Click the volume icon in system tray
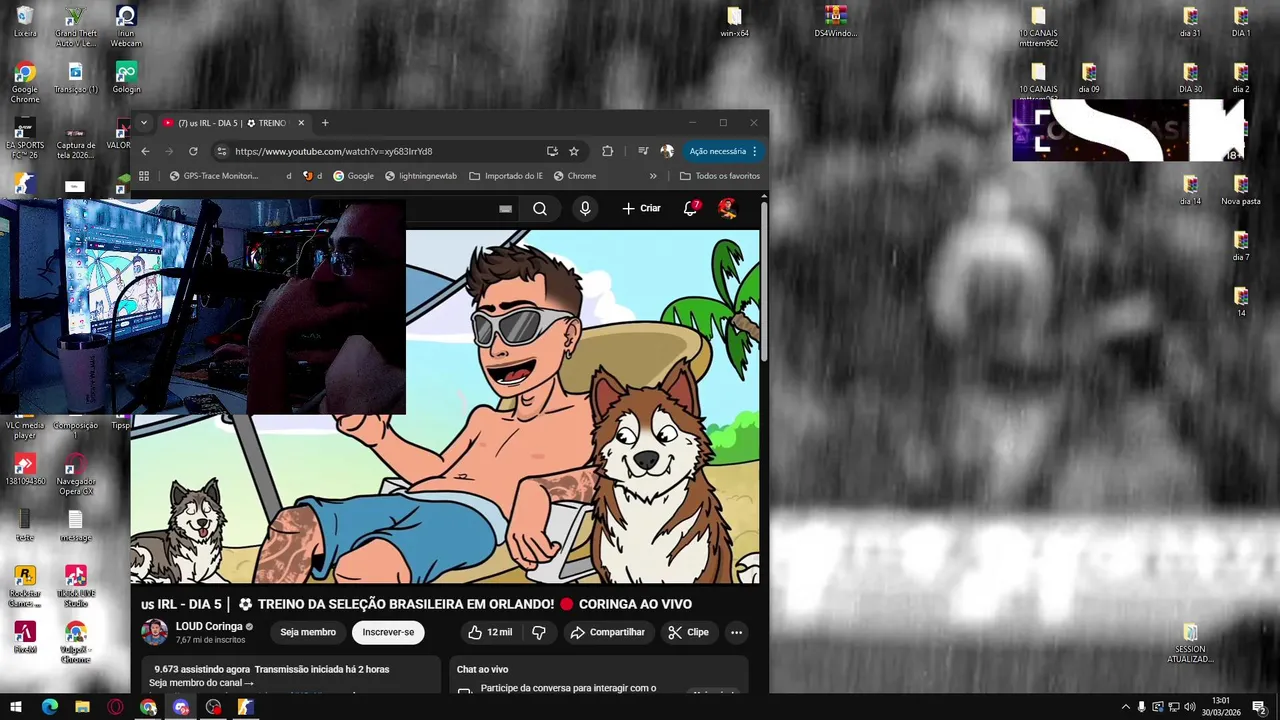The width and height of the screenshot is (1280, 720). pos(1189,707)
